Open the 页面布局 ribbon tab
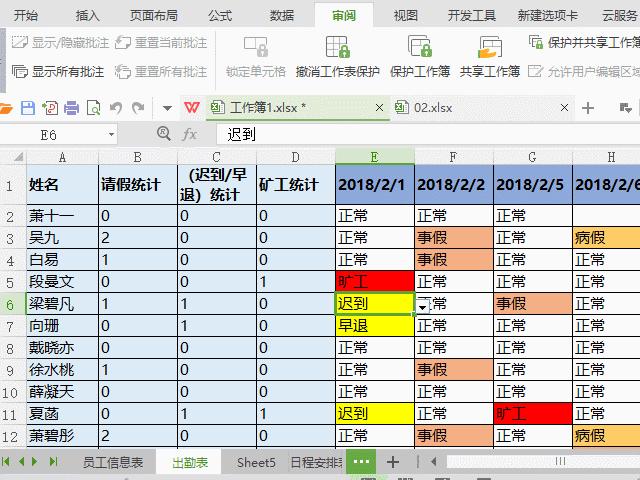 pyautogui.click(x=153, y=16)
